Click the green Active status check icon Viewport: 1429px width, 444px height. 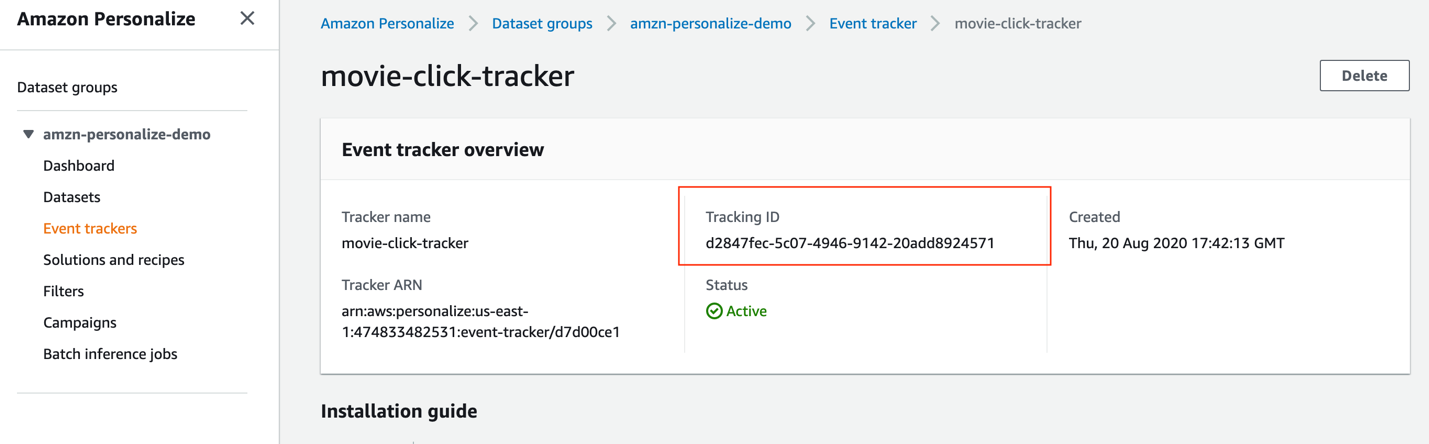[x=714, y=311]
